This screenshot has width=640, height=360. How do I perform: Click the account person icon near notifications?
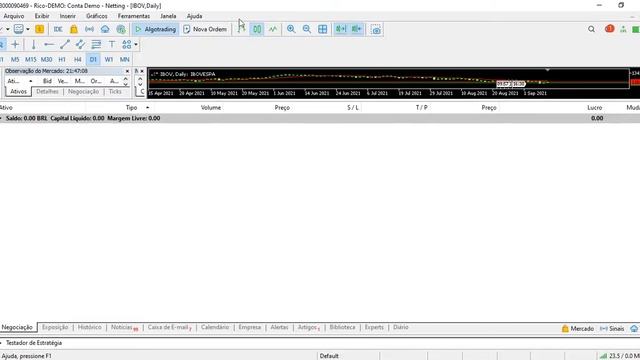tap(623, 29)
